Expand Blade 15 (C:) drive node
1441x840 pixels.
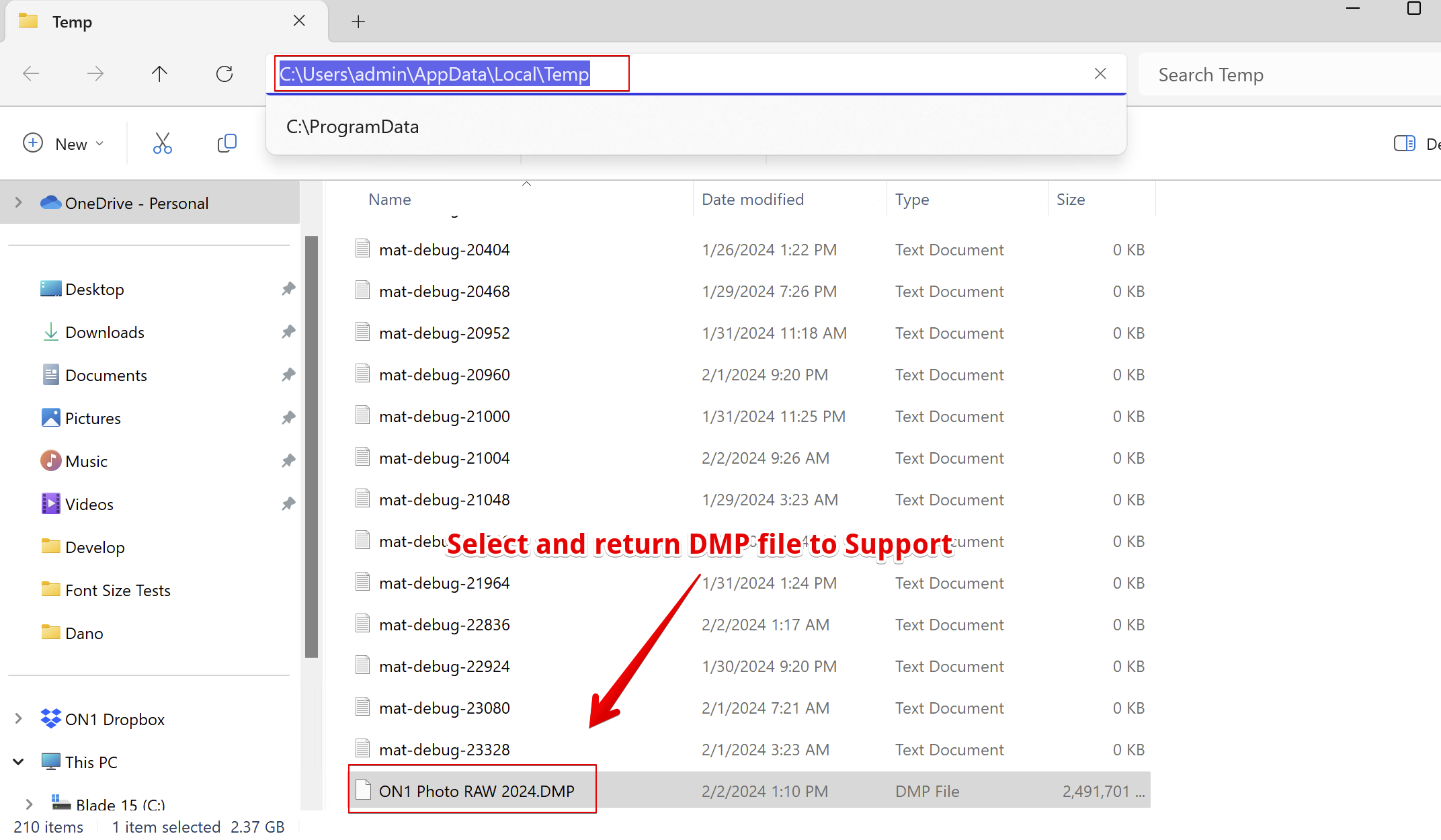click(29, 804)
